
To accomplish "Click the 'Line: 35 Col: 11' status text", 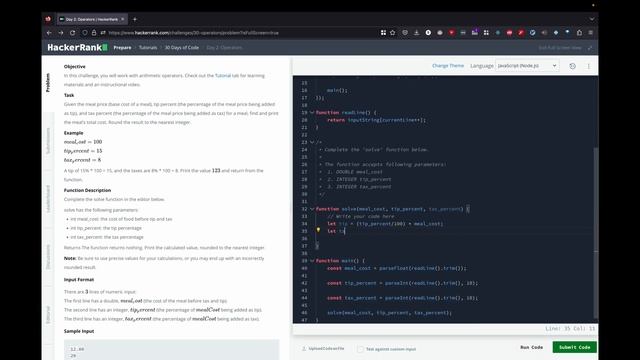I will pyautogui.click(x=570, y=329).
